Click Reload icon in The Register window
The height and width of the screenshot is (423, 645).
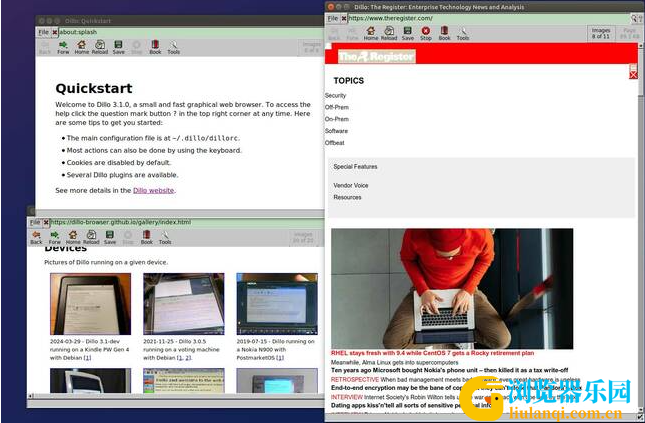pos(389,31)
